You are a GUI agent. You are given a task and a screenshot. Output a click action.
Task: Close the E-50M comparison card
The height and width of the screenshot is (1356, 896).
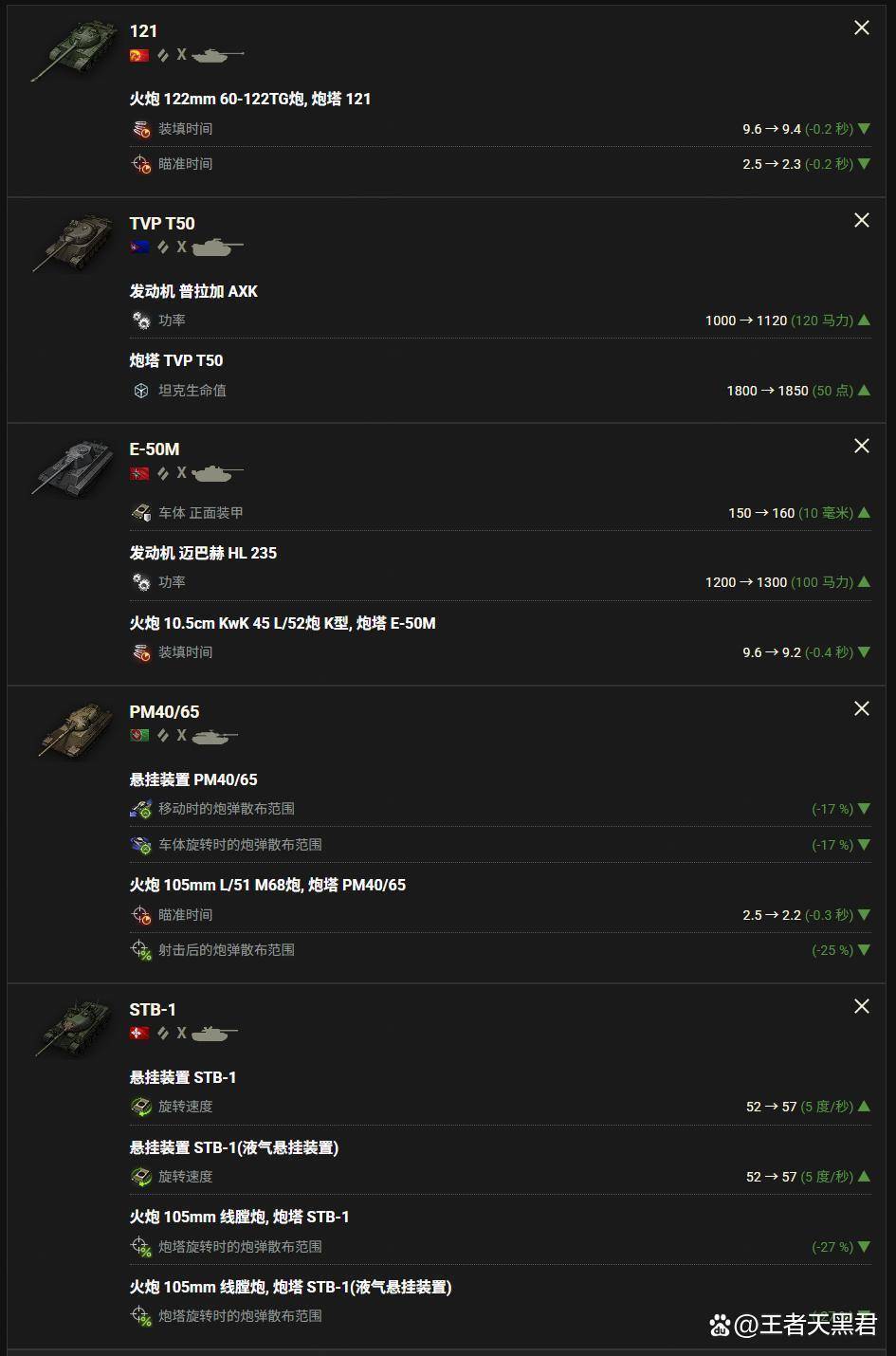862,446
